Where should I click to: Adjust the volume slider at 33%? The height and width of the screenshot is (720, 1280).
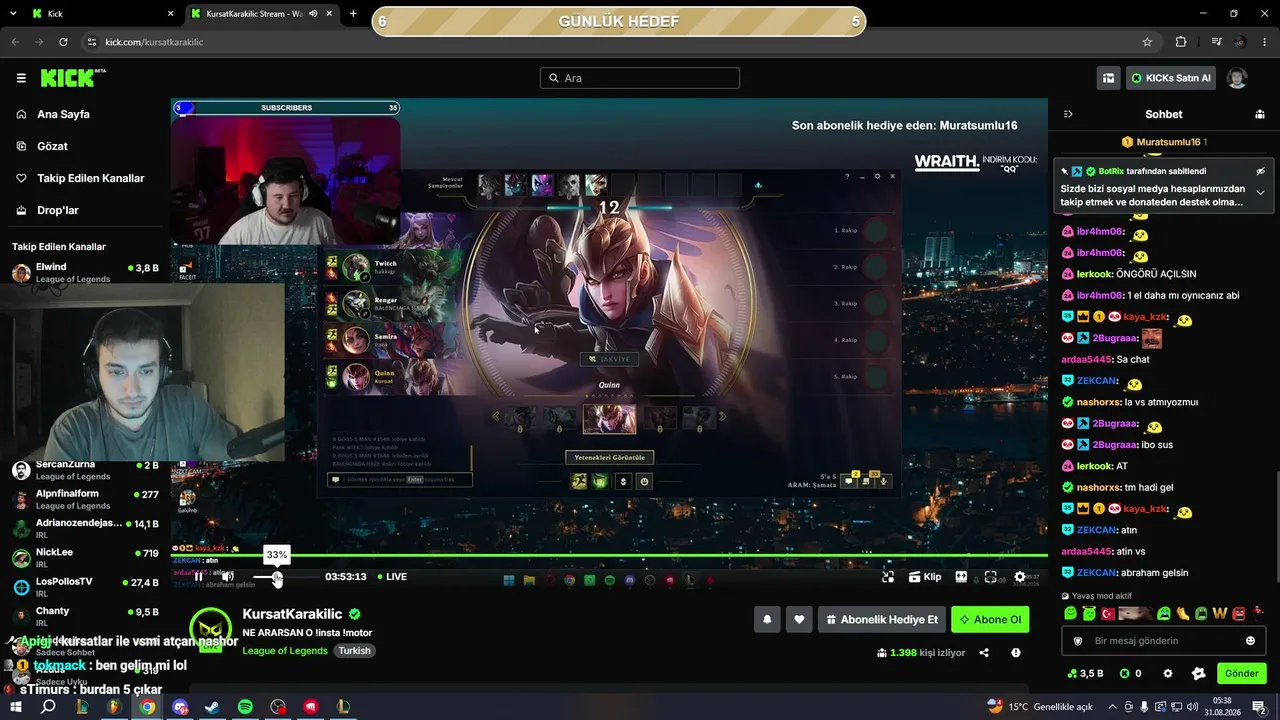pos(277,577)
